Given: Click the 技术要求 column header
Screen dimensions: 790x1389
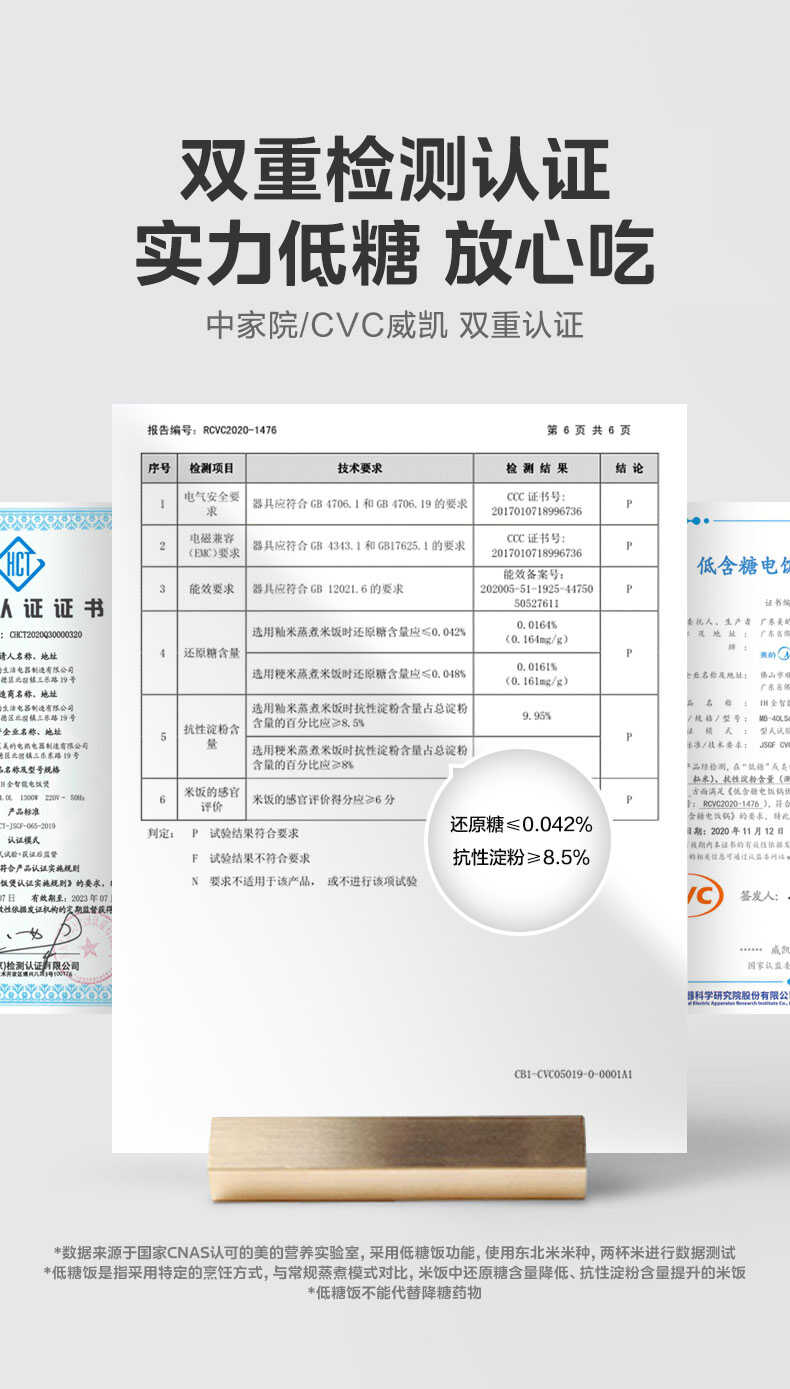Looking at the screenshot, I should click(360, 468).
